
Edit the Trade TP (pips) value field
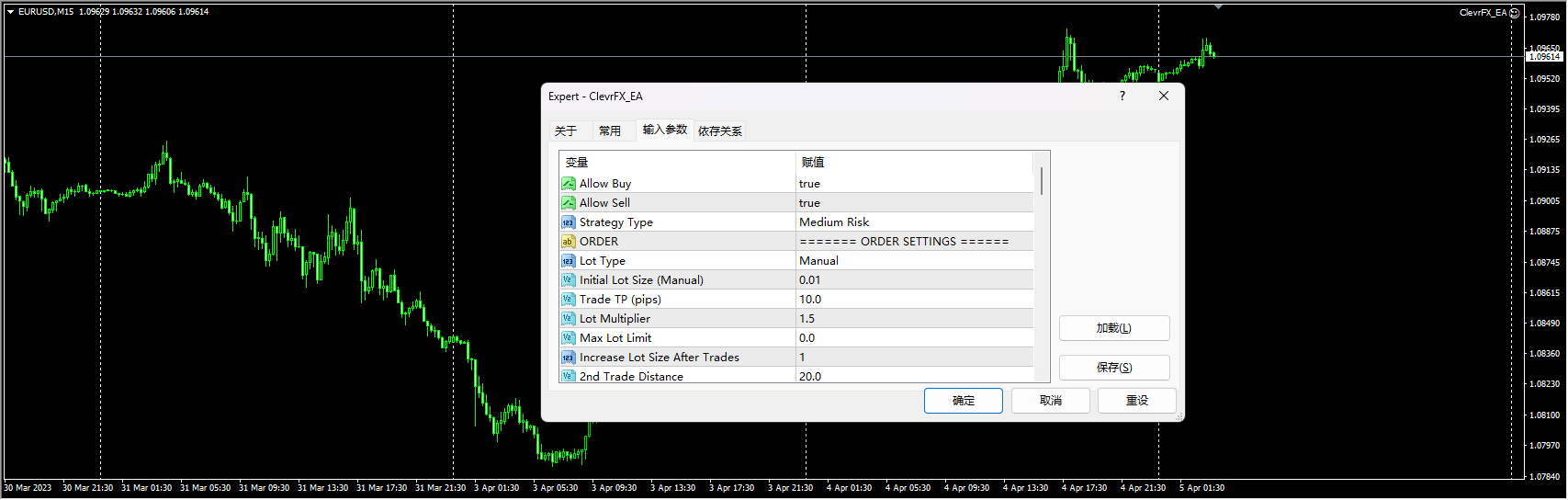(914, 300)
